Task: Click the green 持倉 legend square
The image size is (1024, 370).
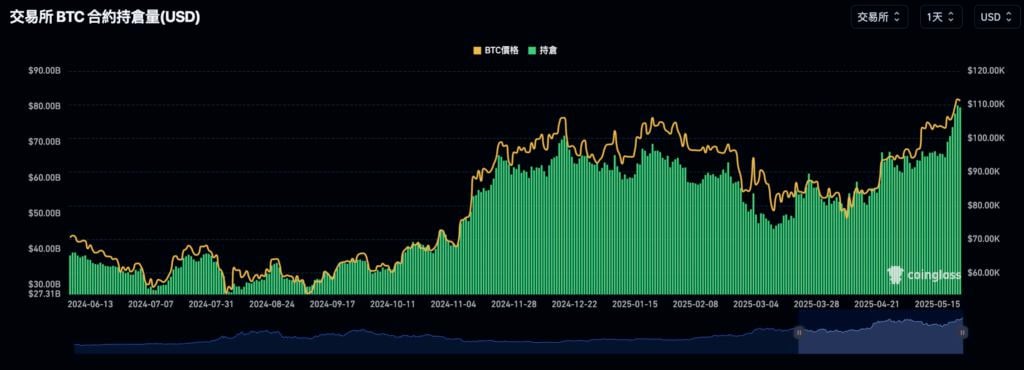Action: coord(532,50)
